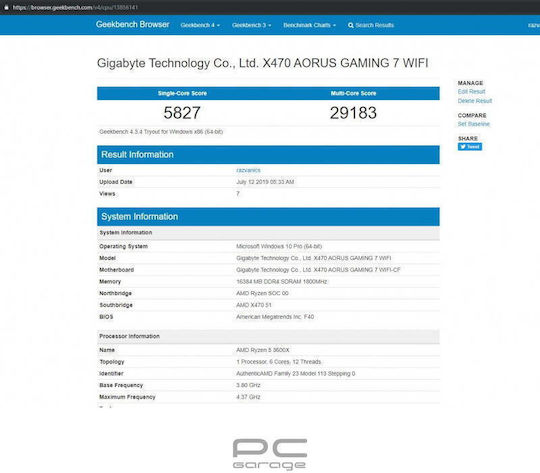
Task: Click the Result Information section header
Action: click(268, 155)
